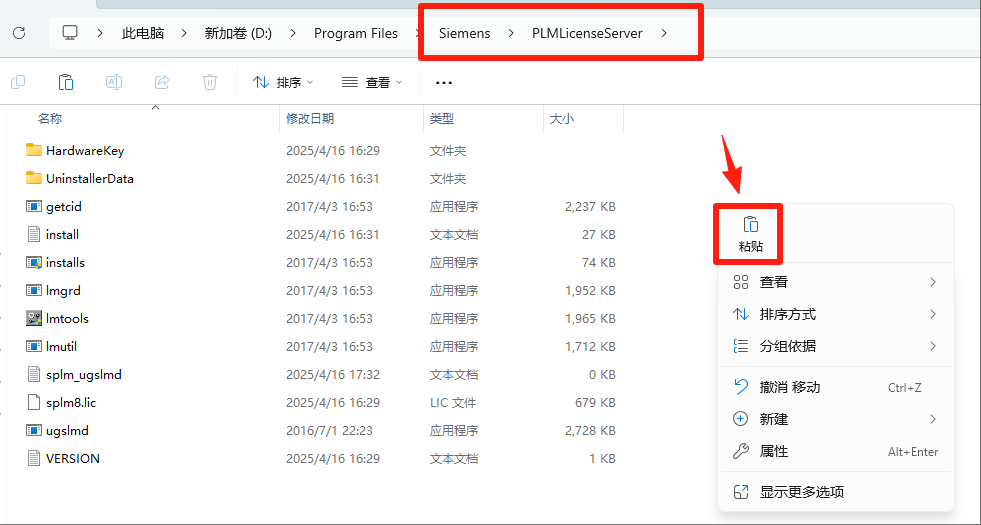The image size is (981, 525).
Task: Choose 显示更多选项 in context menu
Action: point(801,492)
